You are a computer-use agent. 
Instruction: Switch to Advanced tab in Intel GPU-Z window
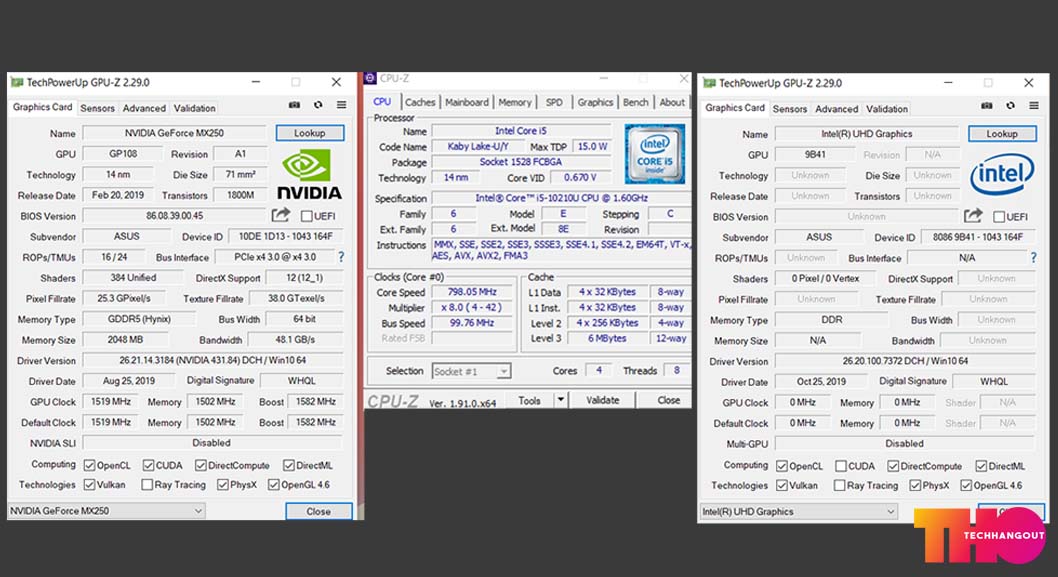click(836, 109)
